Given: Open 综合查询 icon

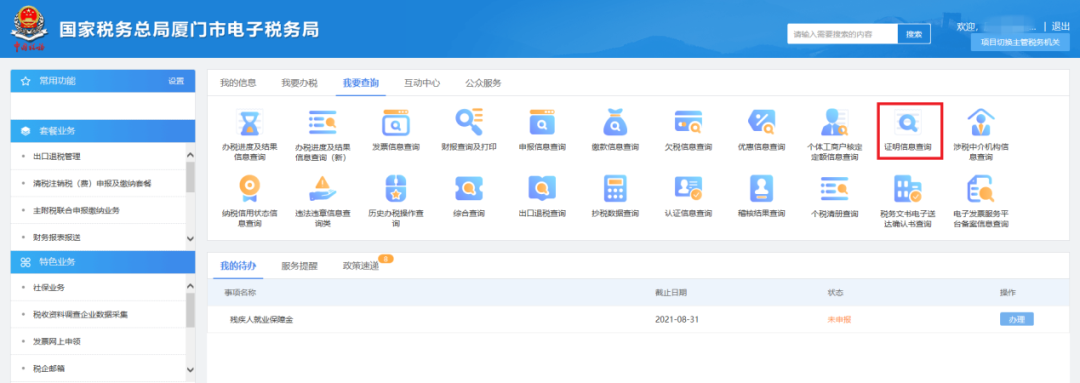Looking at the screenshot, I should pos(469,188).
